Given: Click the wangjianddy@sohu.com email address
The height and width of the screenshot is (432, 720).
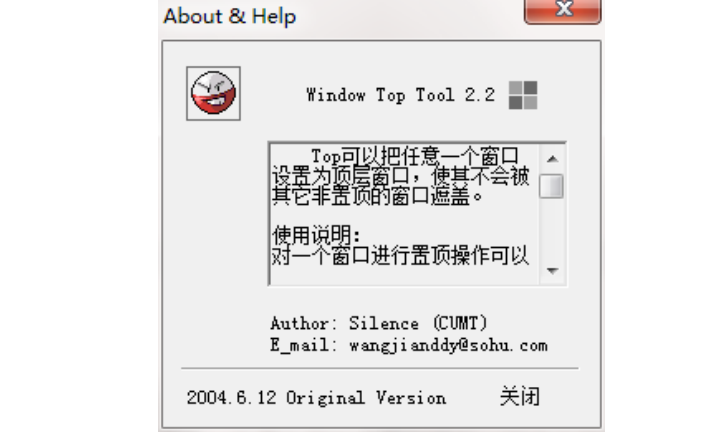Looking at the screenshot, I should (448, 346).
